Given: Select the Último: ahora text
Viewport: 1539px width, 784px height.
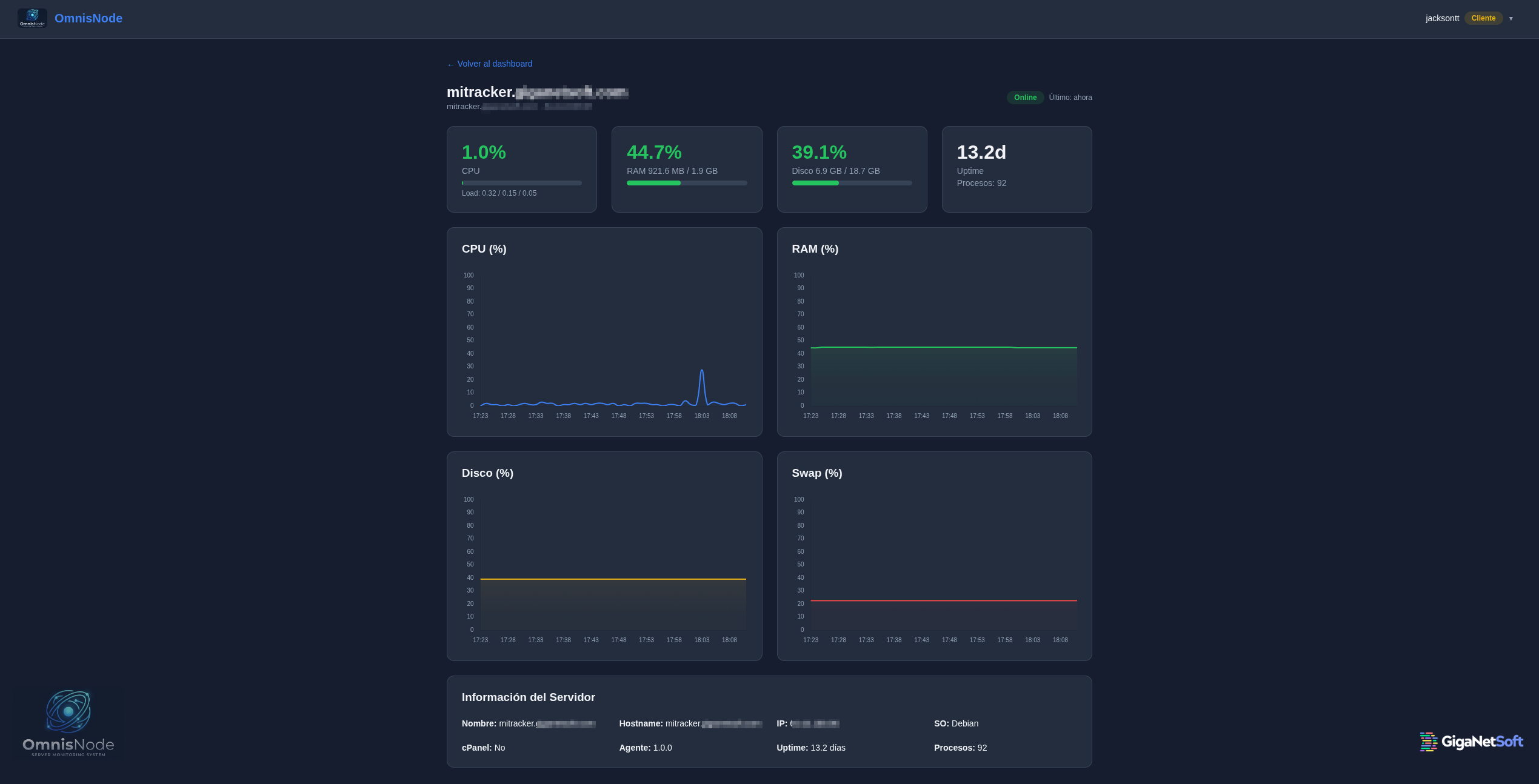Looking at the screenshot, I should pos(1070,98).
